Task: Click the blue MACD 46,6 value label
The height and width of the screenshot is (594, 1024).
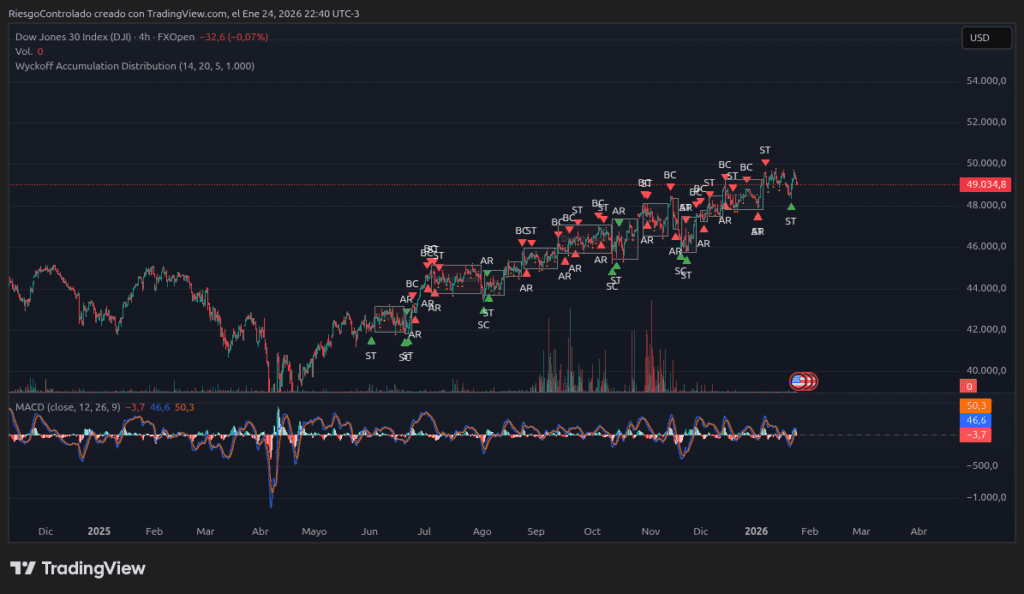Action: 976,421
